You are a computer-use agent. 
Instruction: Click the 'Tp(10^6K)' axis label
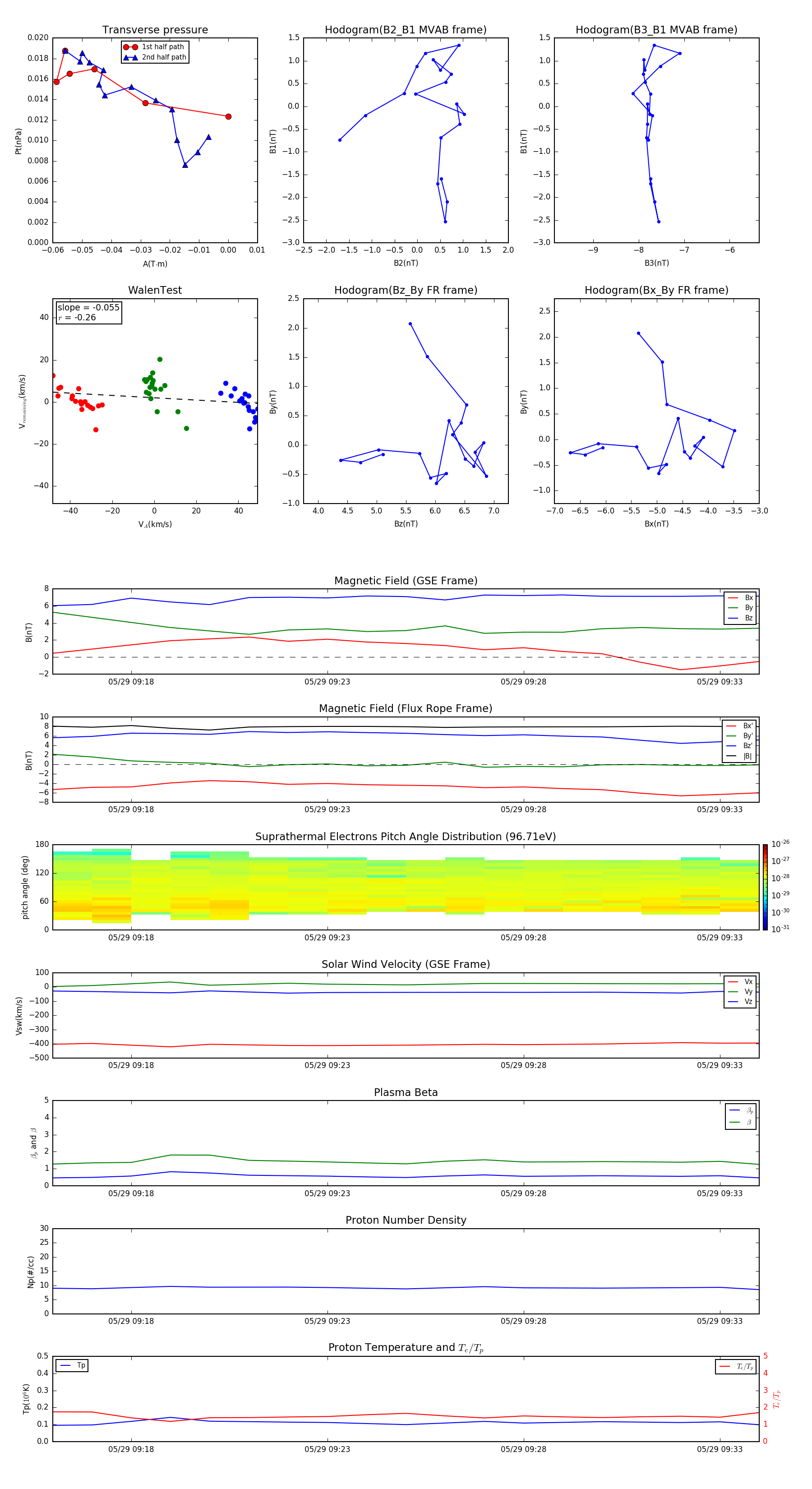pyautogui.click(x=26, y=1399)
